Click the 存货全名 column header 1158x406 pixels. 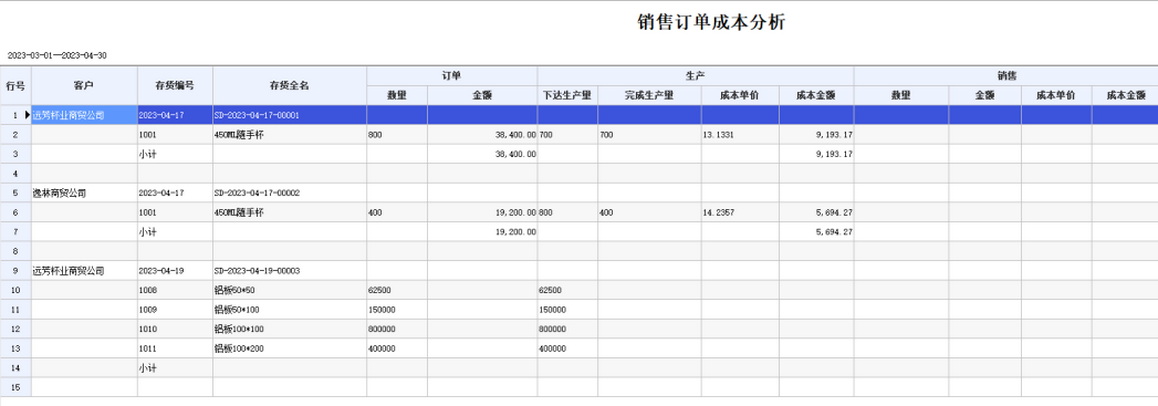click(289, 85)
